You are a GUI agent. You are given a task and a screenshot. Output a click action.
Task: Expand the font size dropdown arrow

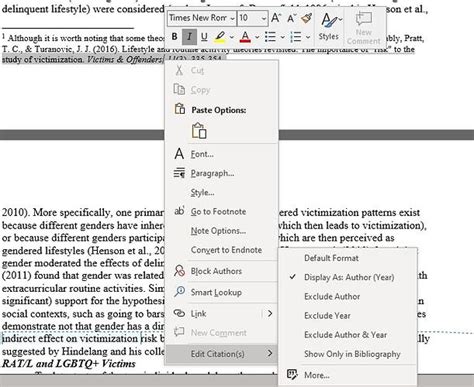pos(264,18)
